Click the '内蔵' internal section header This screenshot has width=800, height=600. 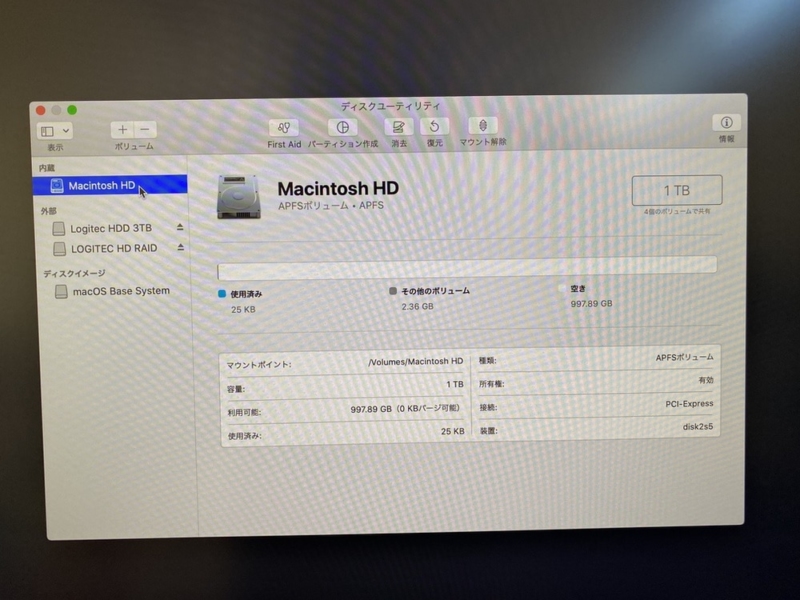pos(46,168)
